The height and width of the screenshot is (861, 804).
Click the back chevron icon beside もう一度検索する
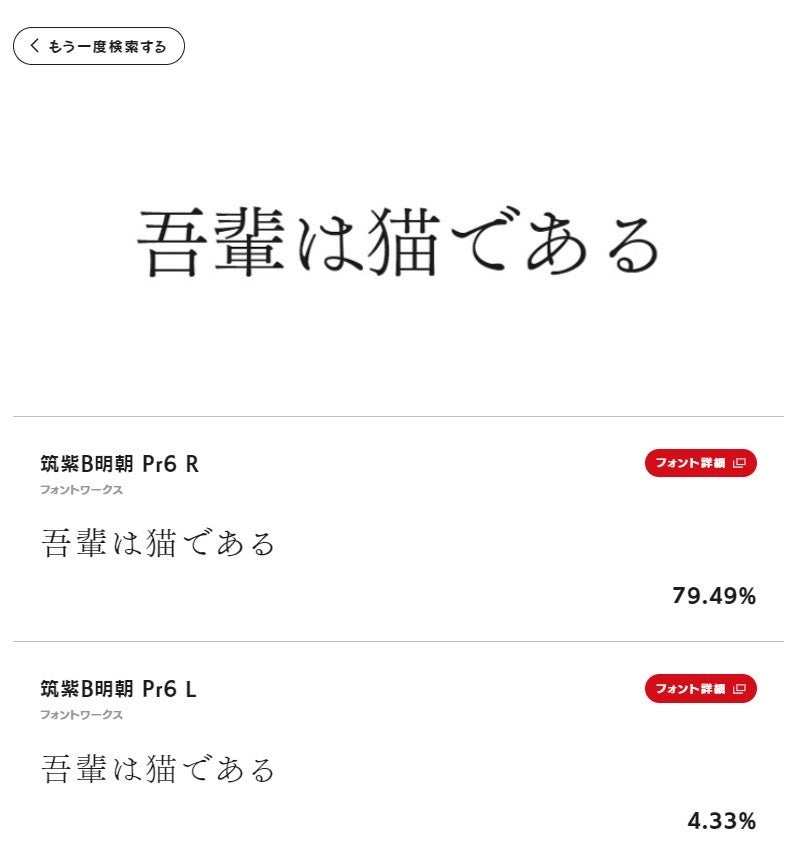click(x=35, y=46)
